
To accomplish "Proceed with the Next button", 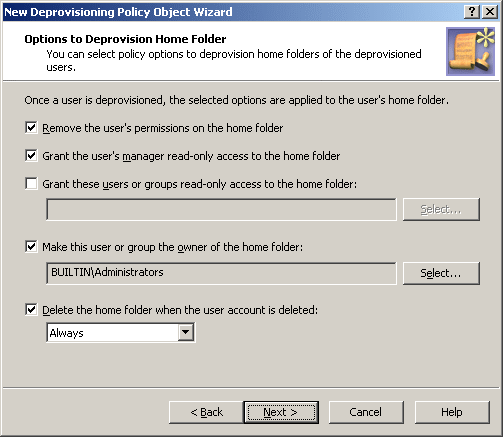I will coord(281,412).
